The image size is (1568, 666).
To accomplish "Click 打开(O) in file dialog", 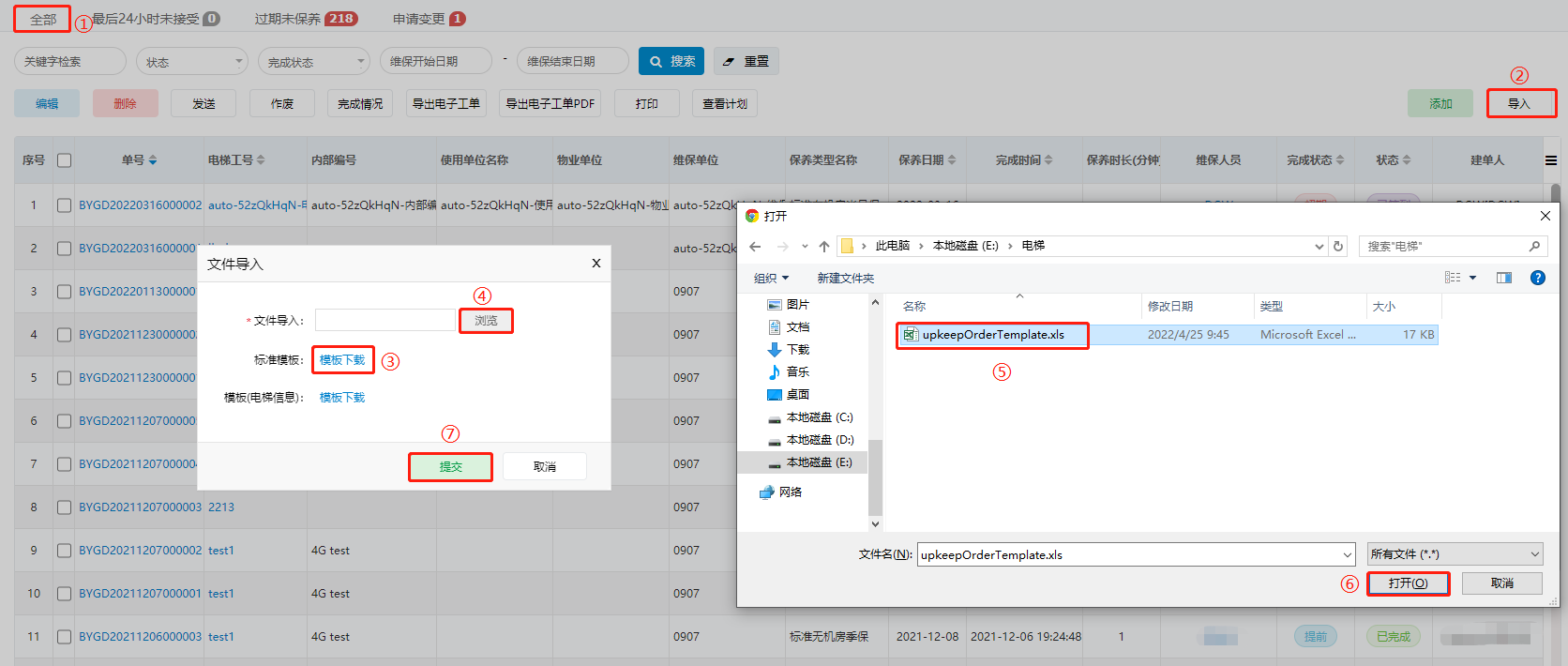I will pos(1408,583).
